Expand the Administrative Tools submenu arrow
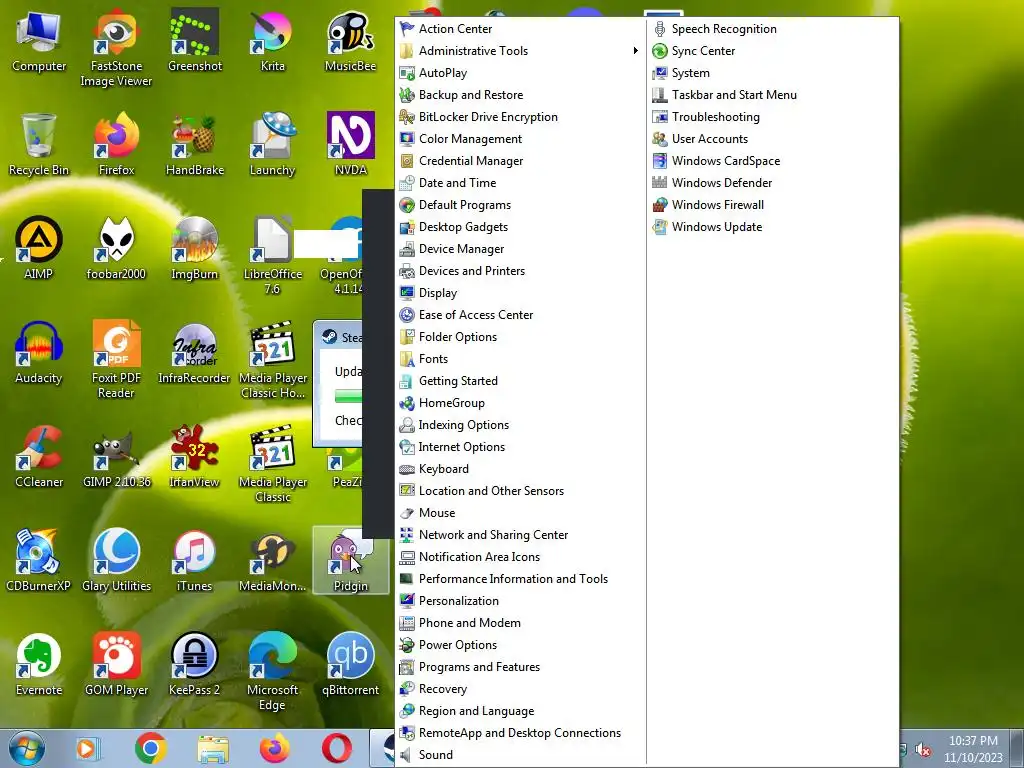 [x=635, y=50]
